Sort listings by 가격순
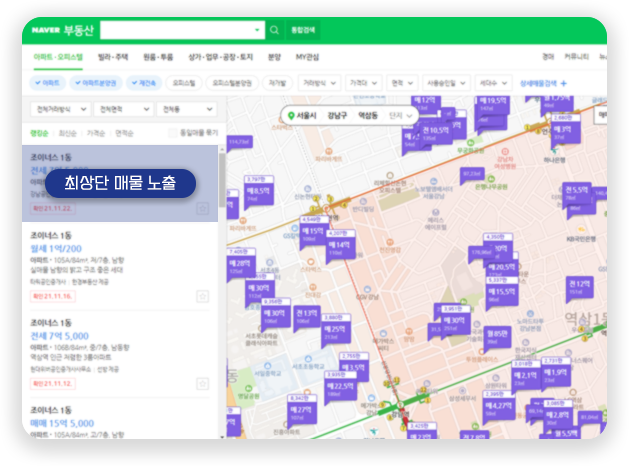 point(96,133)
